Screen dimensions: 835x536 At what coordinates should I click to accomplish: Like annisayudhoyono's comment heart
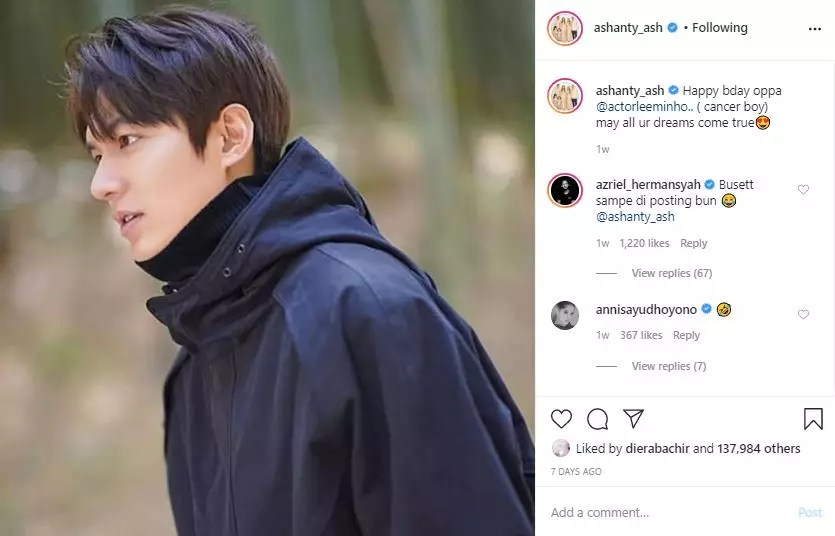[x=803, y=315]
